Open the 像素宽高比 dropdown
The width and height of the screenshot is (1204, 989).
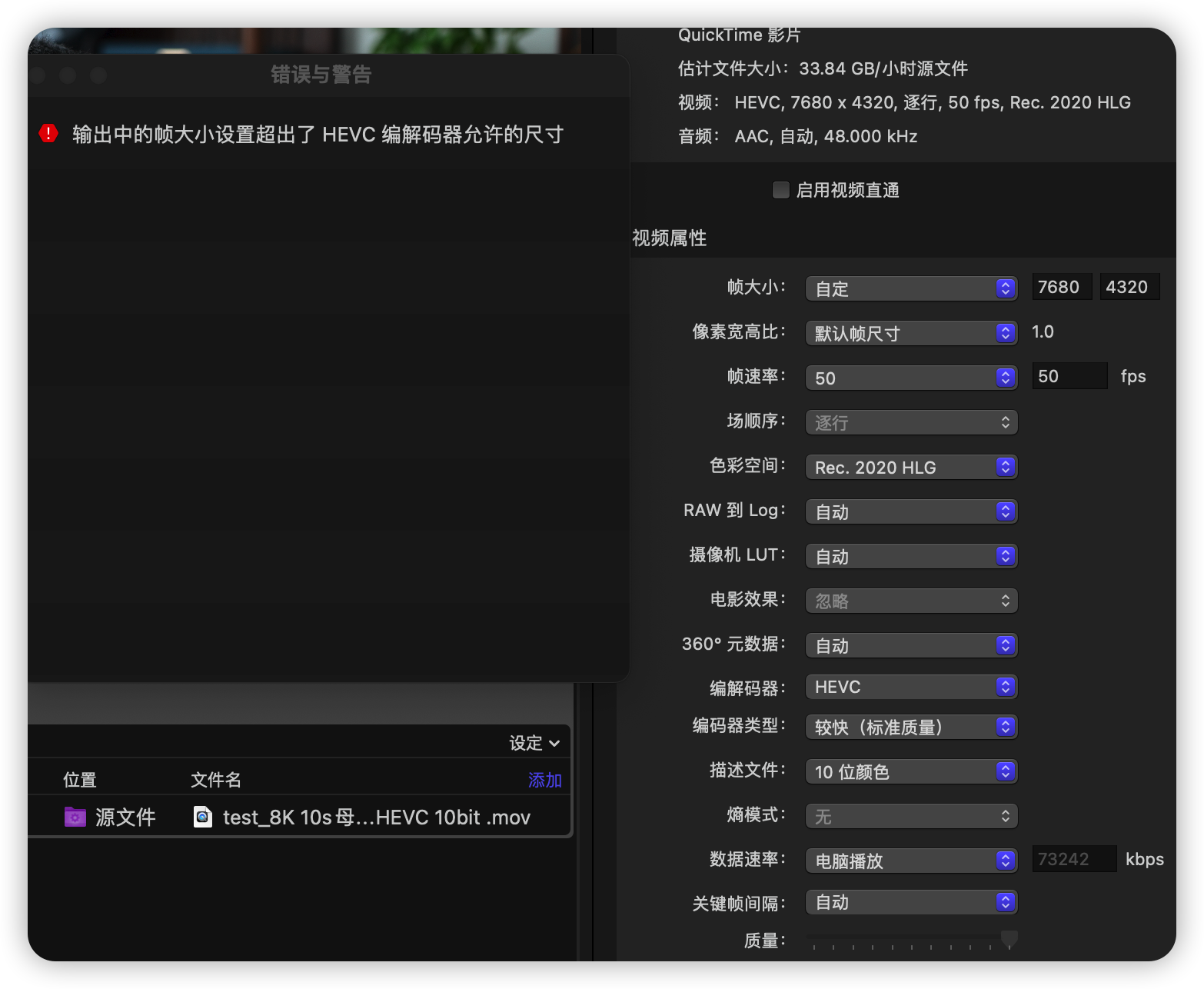click(911, 333)
